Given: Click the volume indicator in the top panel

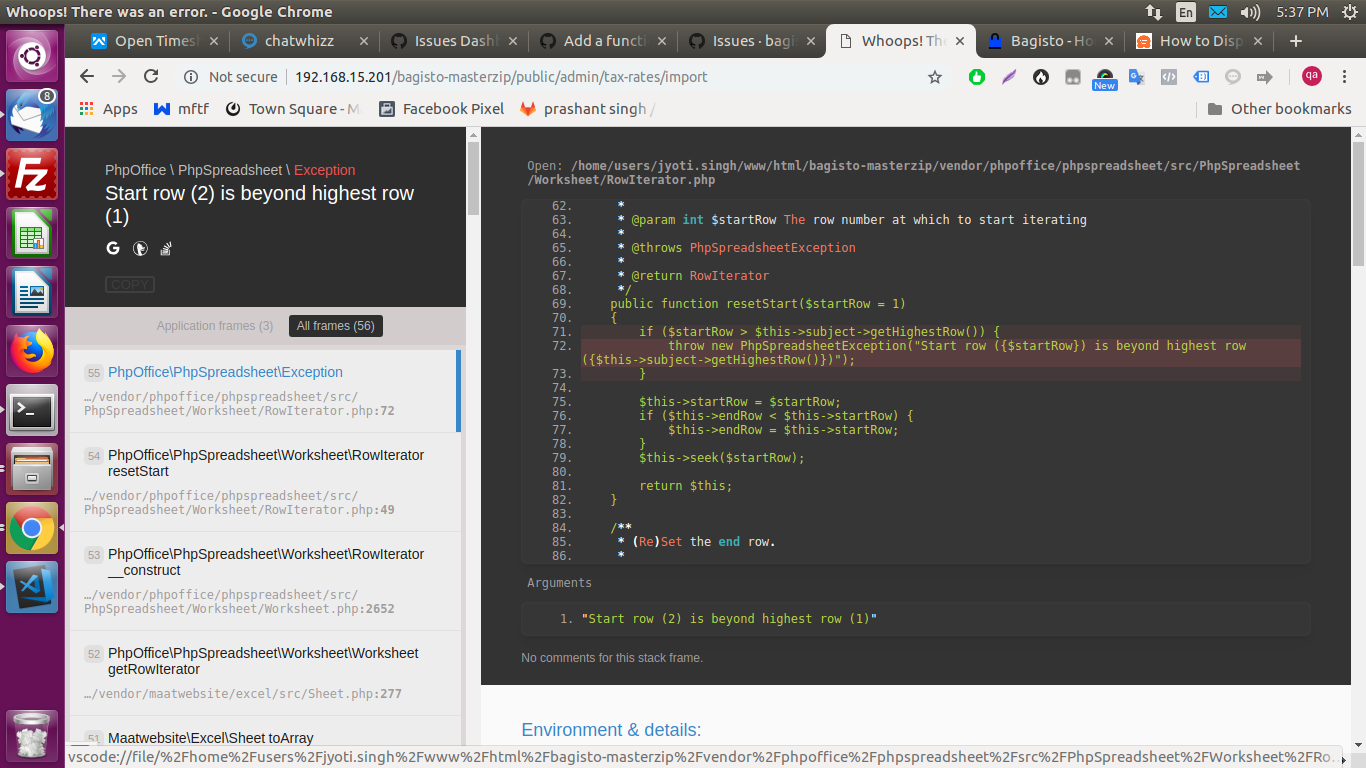Looking at the screenshot, I should (x=1250, y=12).
